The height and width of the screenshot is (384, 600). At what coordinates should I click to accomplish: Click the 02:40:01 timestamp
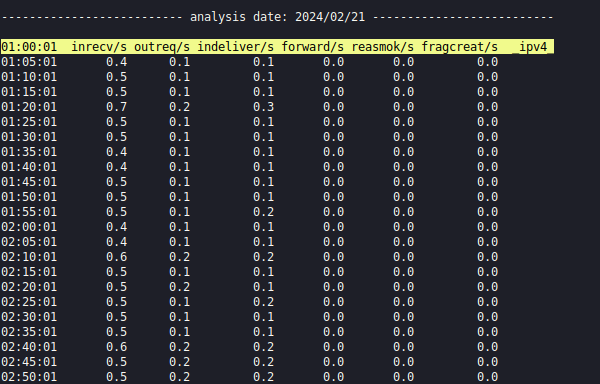point(29,347)
